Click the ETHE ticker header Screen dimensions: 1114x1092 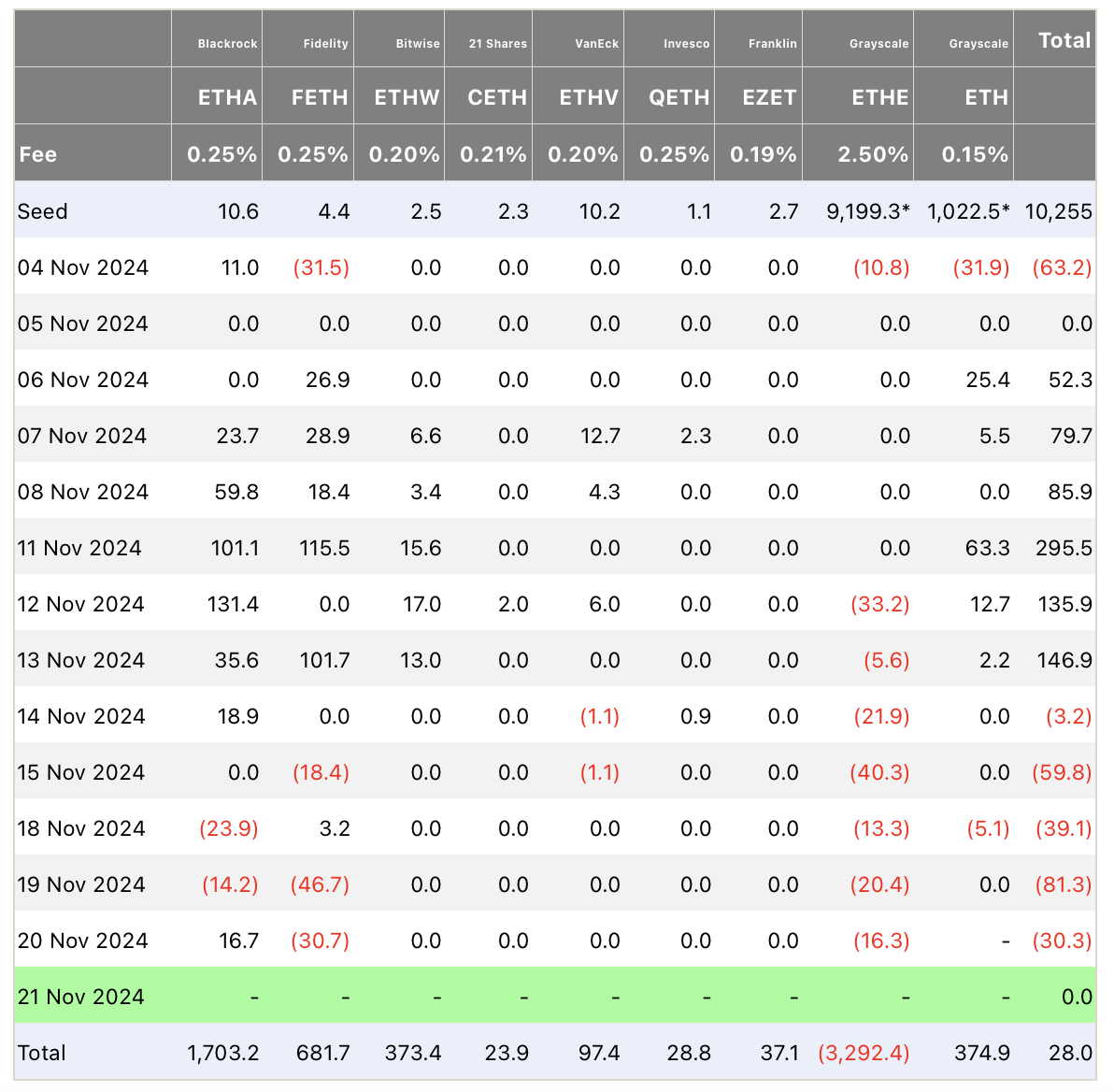pyautogui.click(x=880, y=97)
